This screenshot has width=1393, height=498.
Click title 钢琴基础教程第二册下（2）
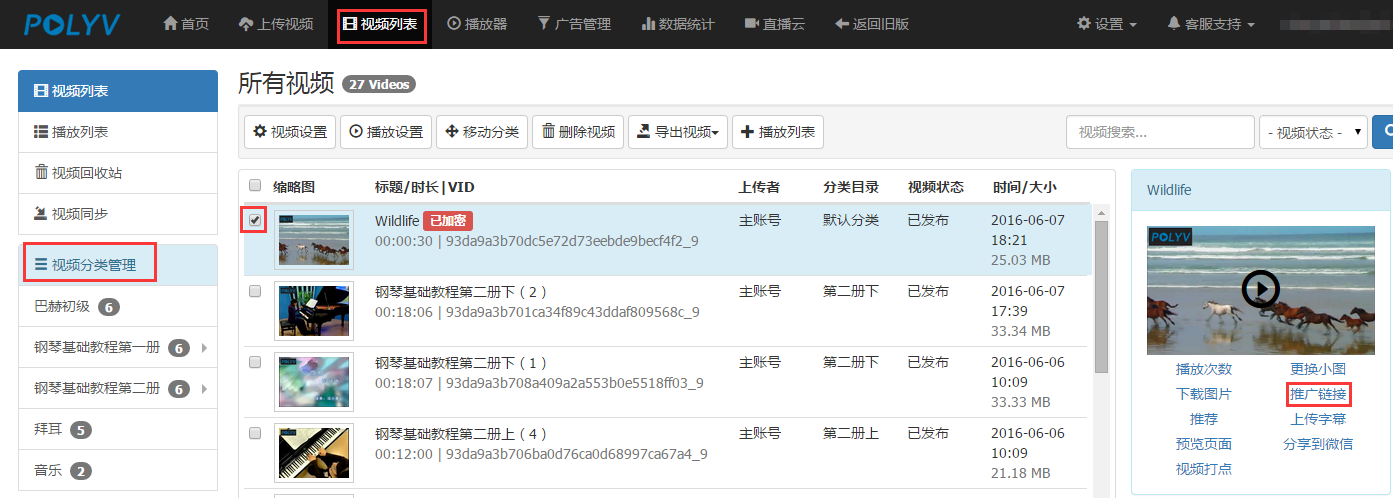(461, 292)
